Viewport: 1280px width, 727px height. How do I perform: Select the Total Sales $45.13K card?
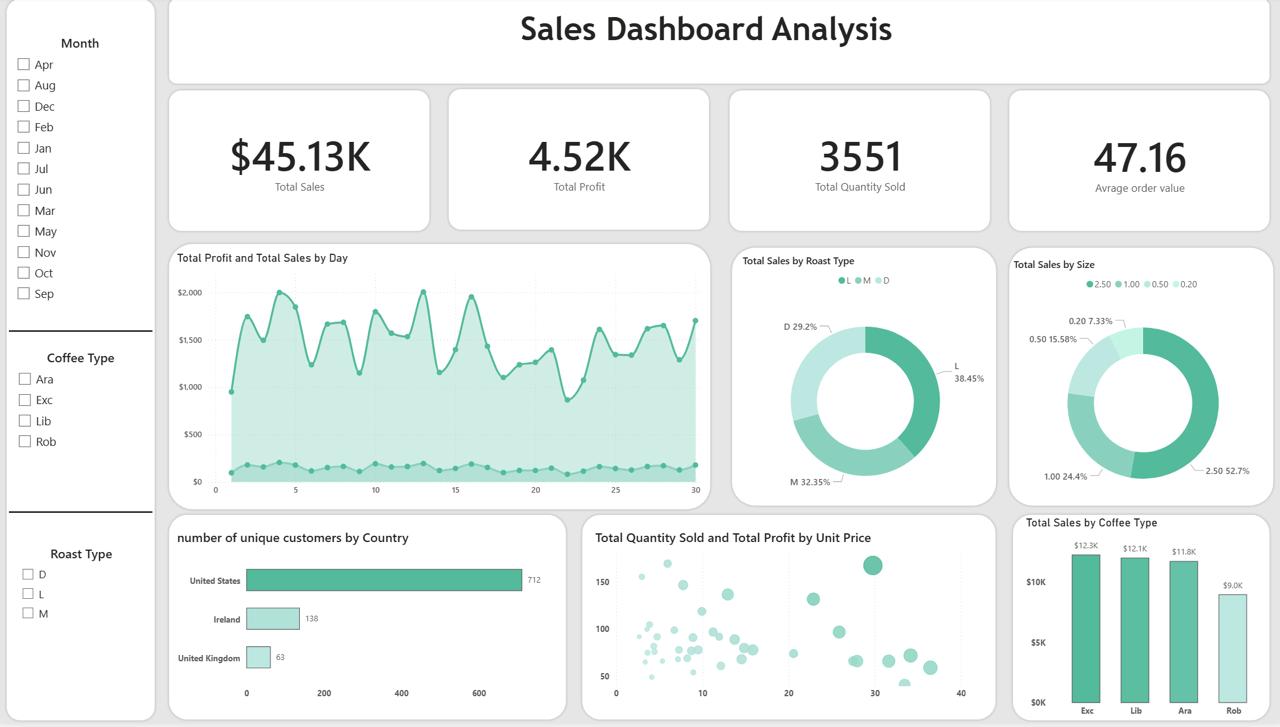[x=299, y=161]
